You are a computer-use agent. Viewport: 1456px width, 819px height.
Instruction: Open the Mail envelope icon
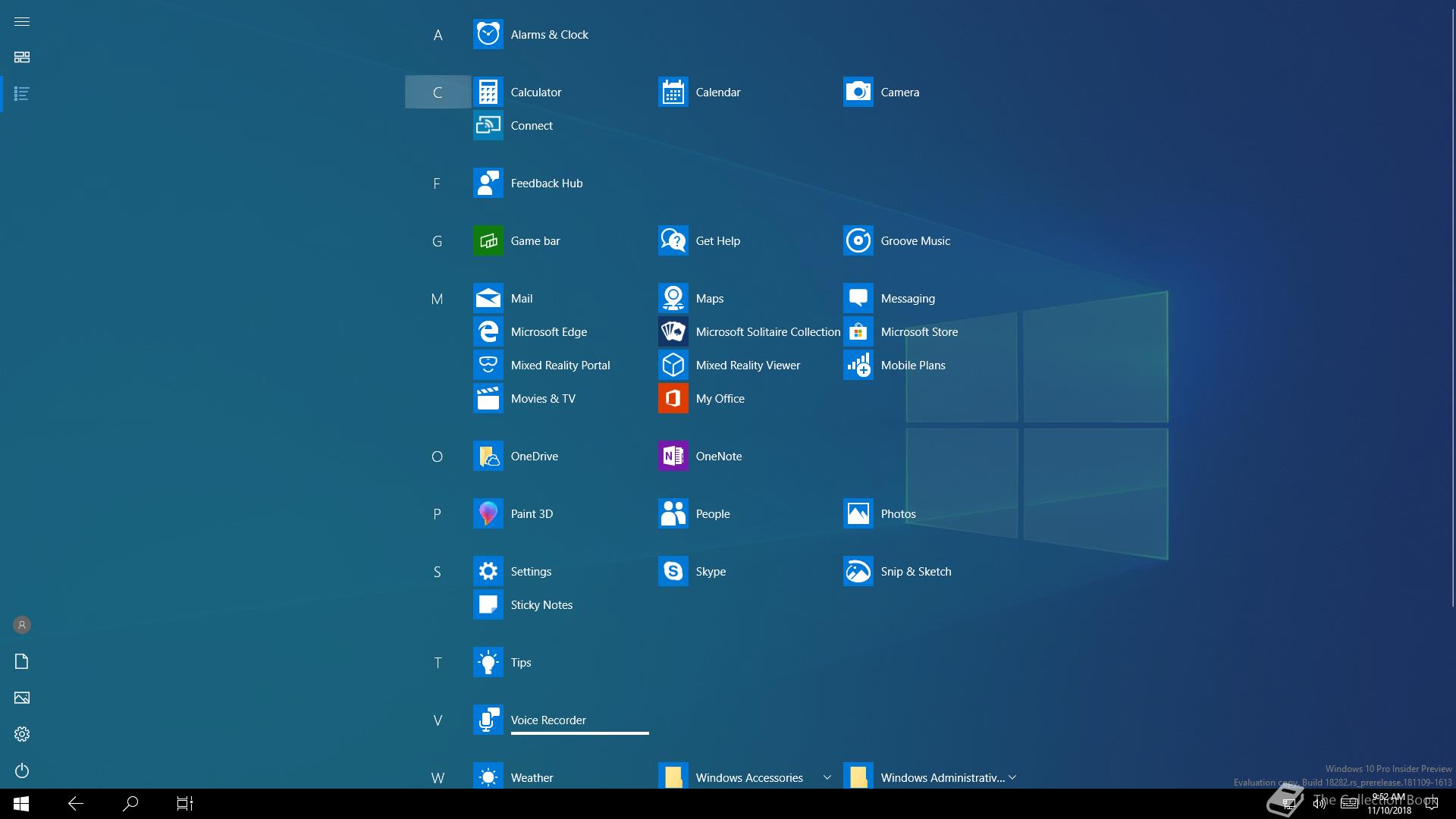pos(488,299)
